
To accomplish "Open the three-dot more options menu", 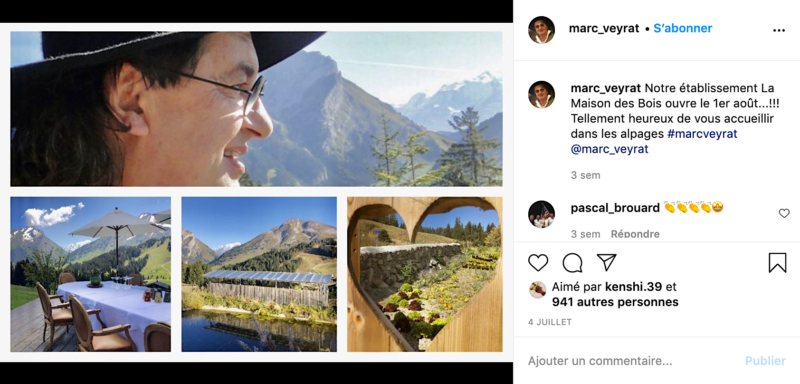I will pyautogui.click(x=779, y=31).
